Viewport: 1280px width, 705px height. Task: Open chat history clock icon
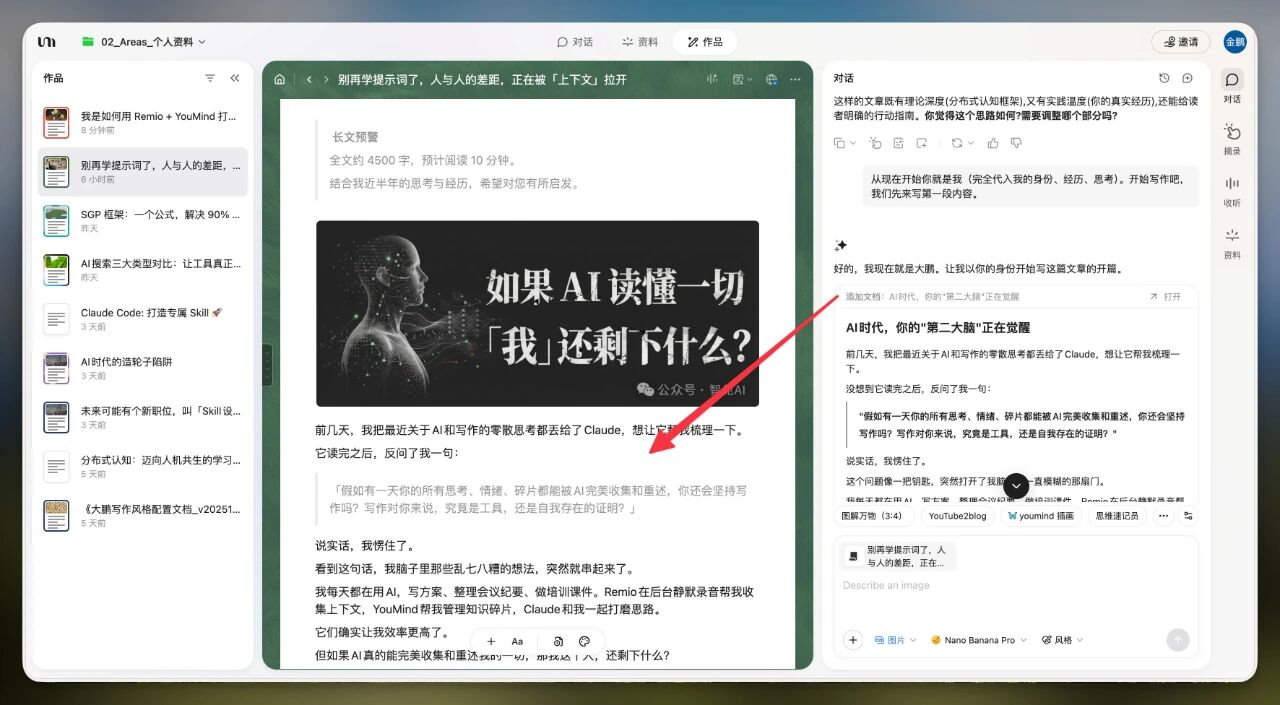1164,78
